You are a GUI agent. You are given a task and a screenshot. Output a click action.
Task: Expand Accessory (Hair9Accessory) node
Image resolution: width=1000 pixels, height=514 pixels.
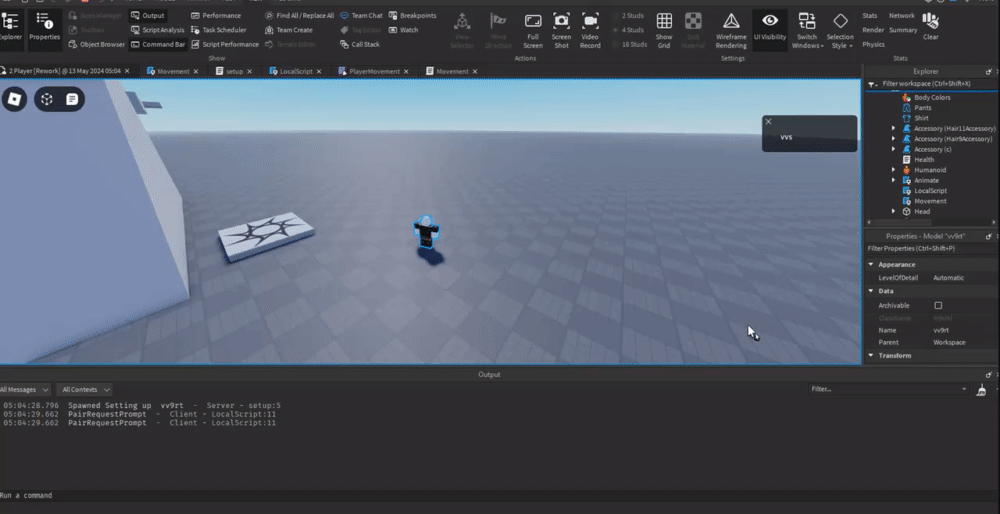[893, 139]
